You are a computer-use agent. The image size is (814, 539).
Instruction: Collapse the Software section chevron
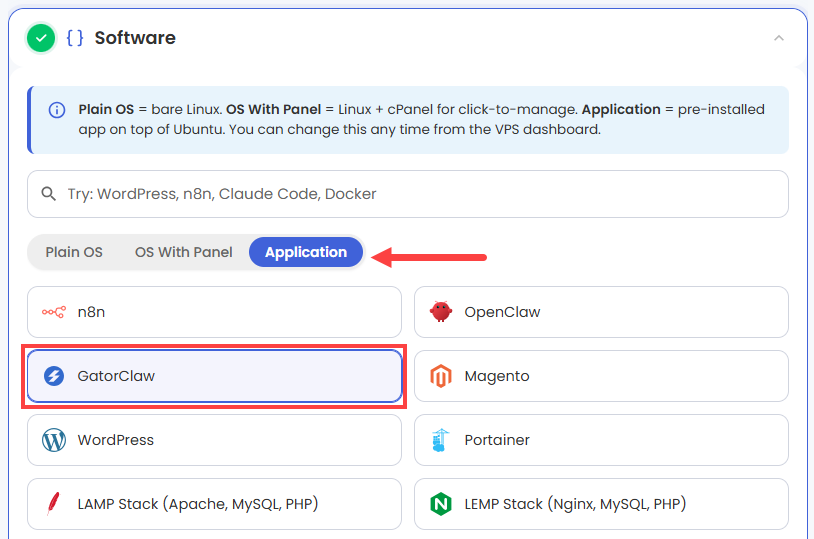coord(778,38)
